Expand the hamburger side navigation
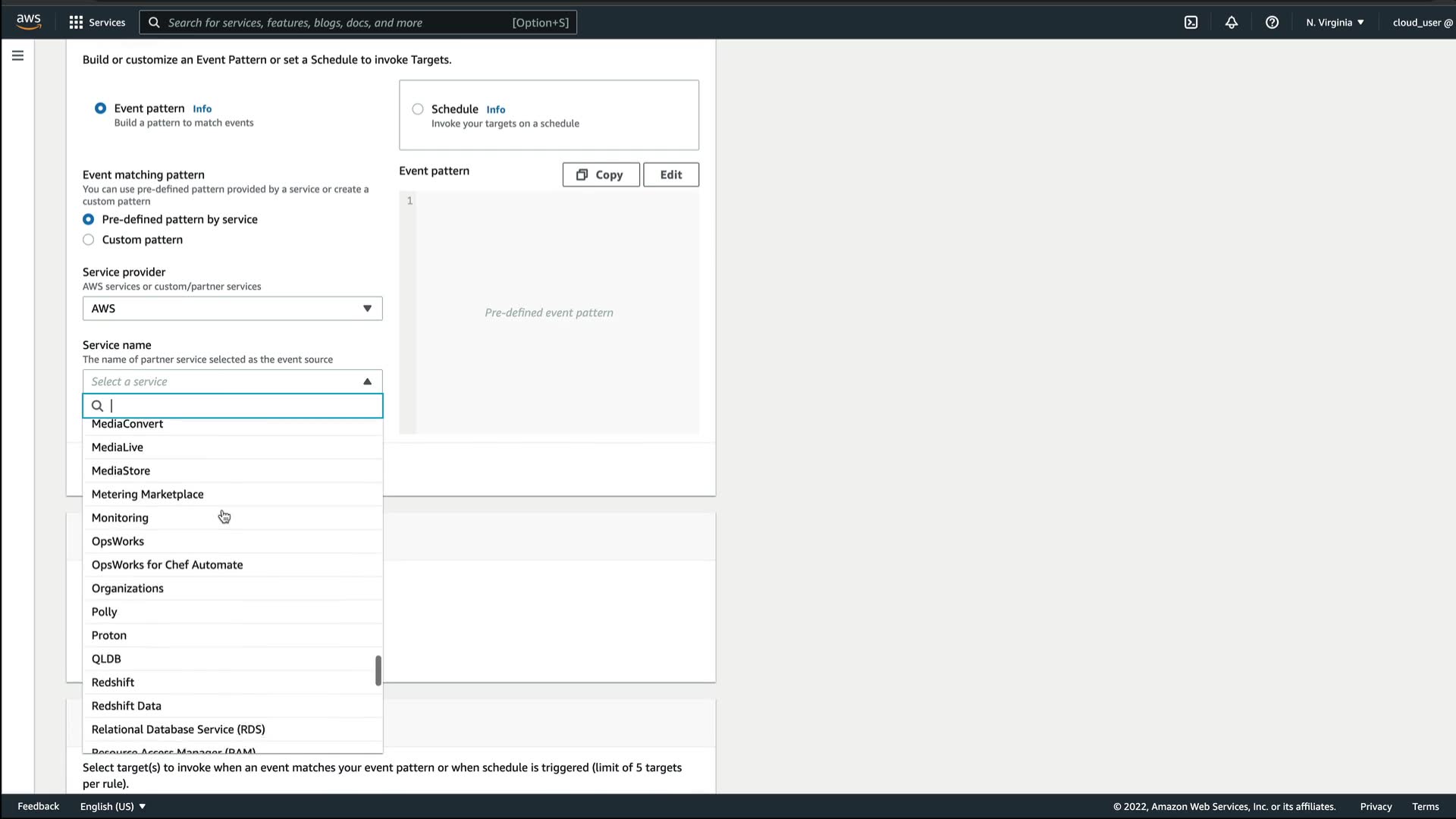 tap(17, 55)
